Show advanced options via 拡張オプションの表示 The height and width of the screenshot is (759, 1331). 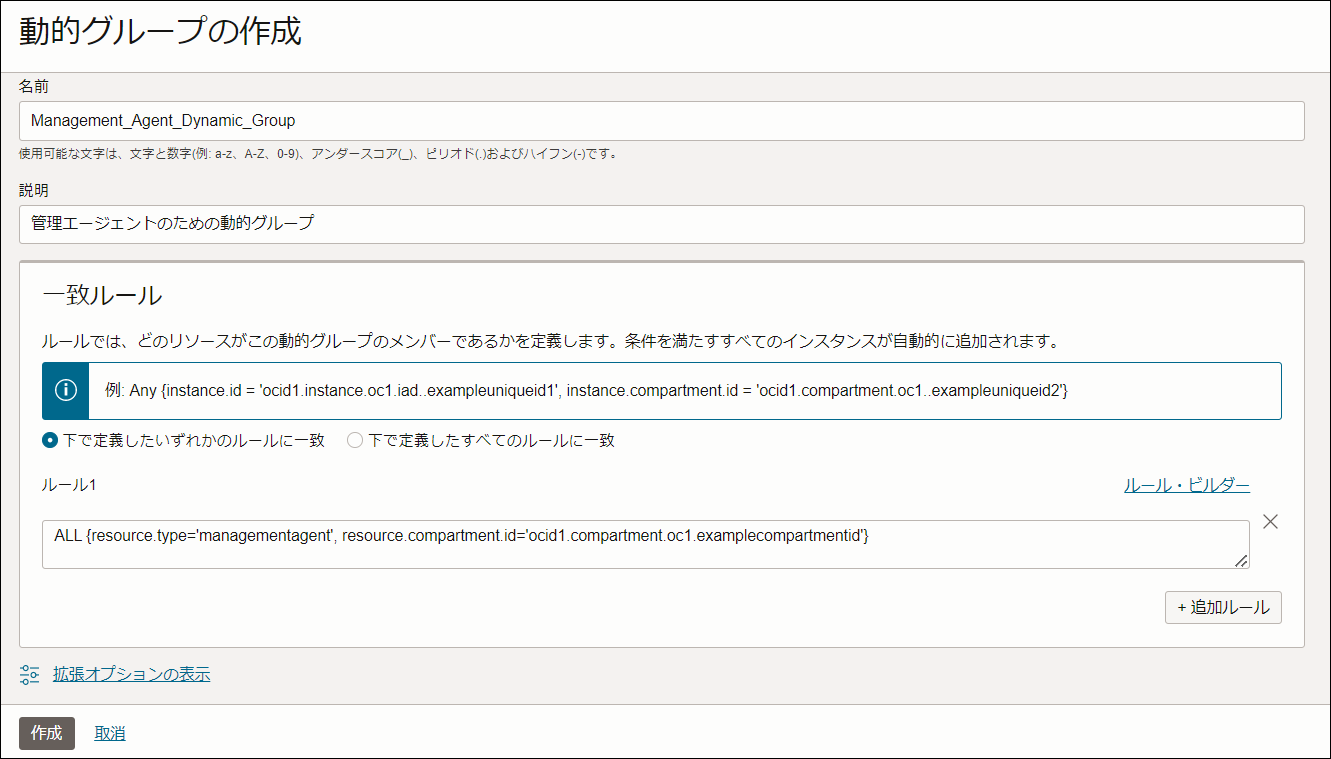[132, 674]
